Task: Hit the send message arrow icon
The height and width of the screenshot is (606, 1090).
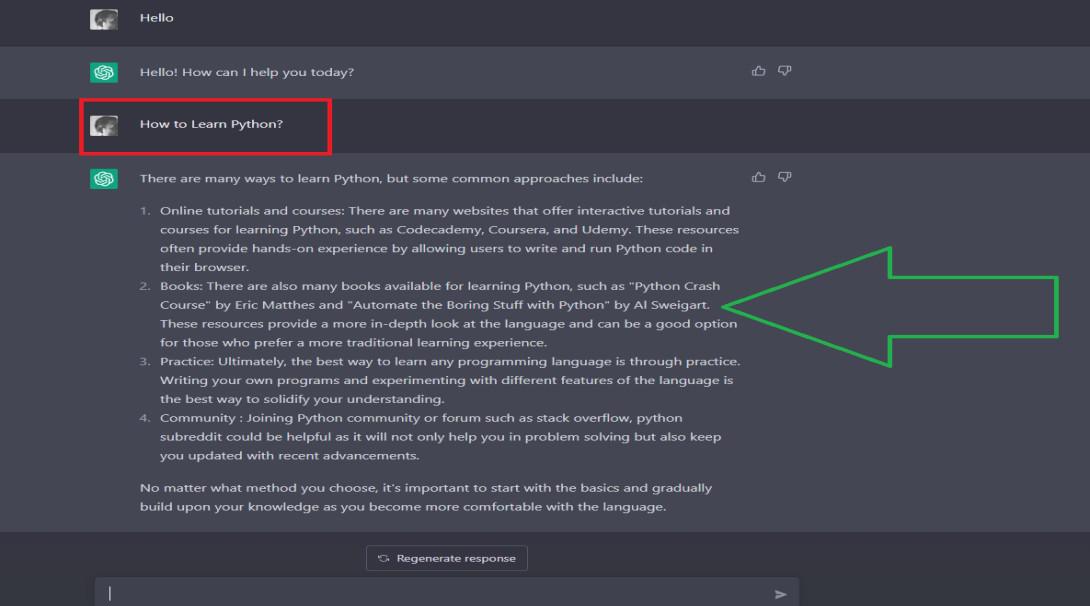Action: pyautogui.click(x=781, y=594)
